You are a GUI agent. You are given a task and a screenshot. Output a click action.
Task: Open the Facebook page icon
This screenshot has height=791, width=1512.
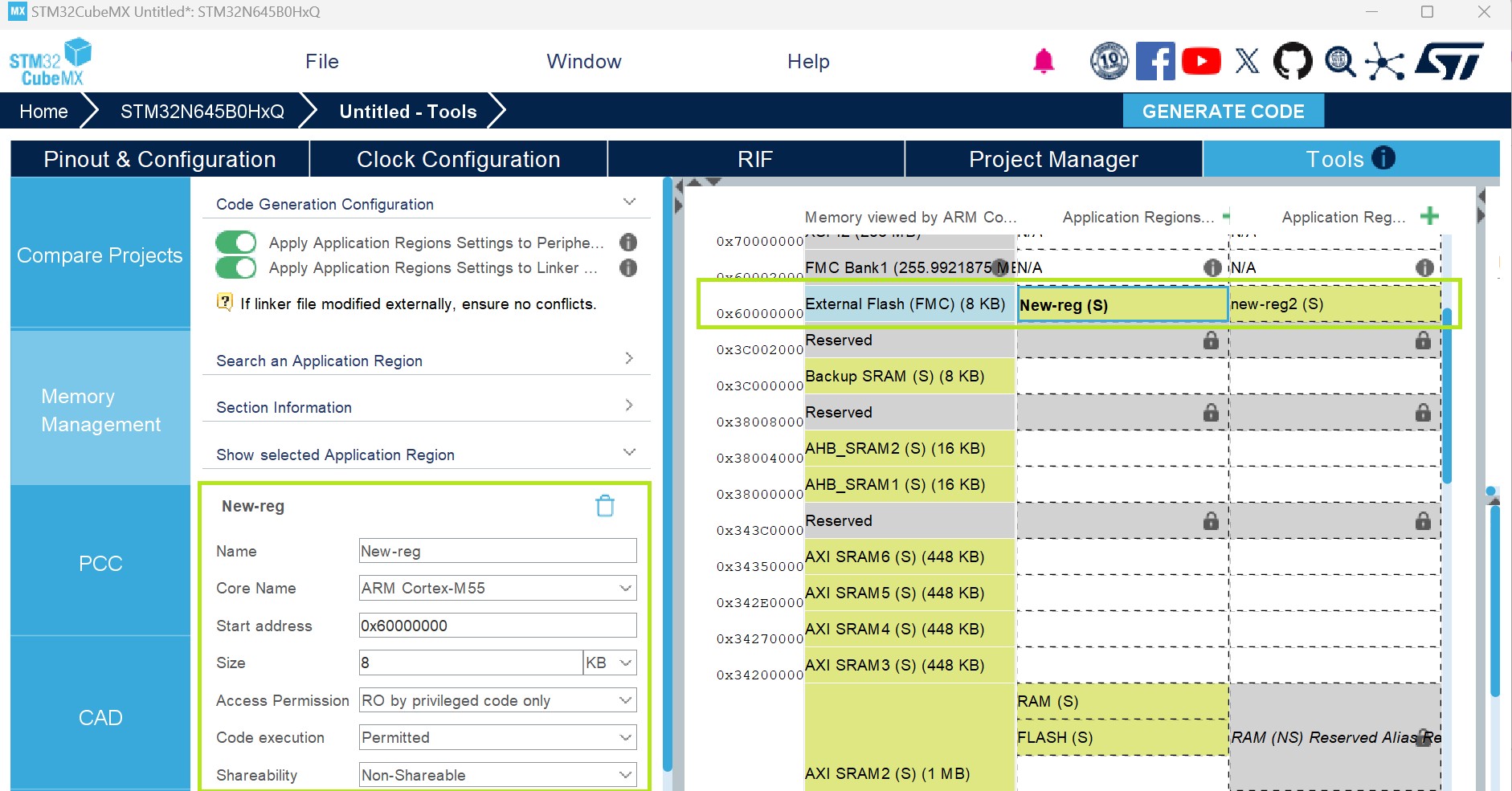(x=1155, y=61)
